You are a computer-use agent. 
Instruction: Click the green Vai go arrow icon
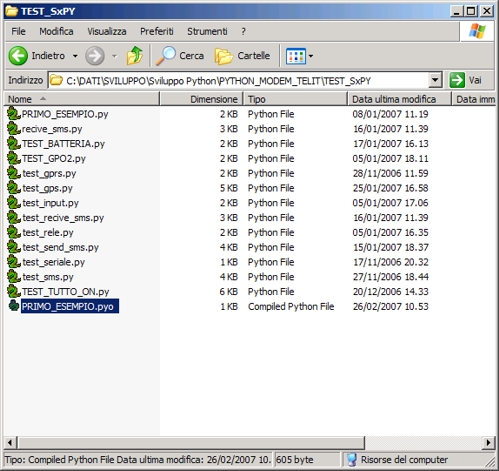[457, 80]
